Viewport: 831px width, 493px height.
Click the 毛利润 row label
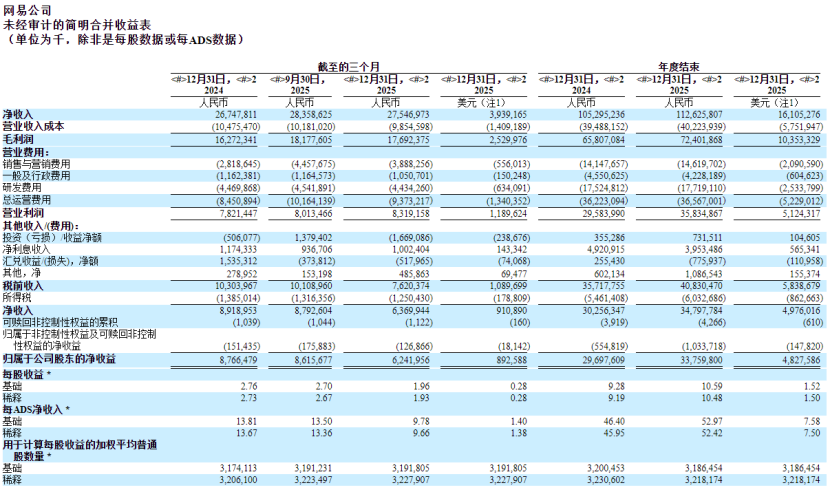(x=17, y=139)
